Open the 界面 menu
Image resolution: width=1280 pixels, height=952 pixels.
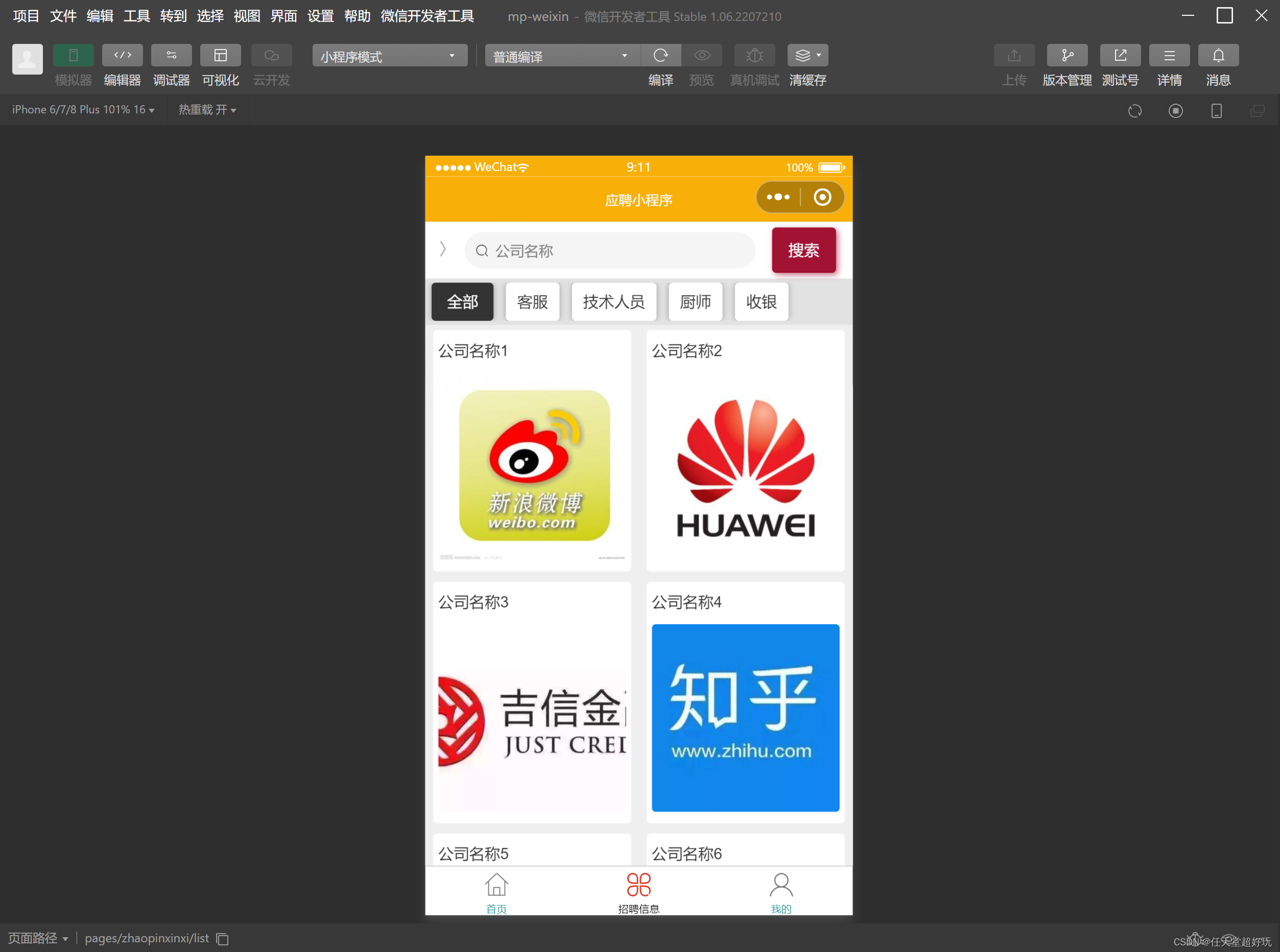[x=283, y=16]
